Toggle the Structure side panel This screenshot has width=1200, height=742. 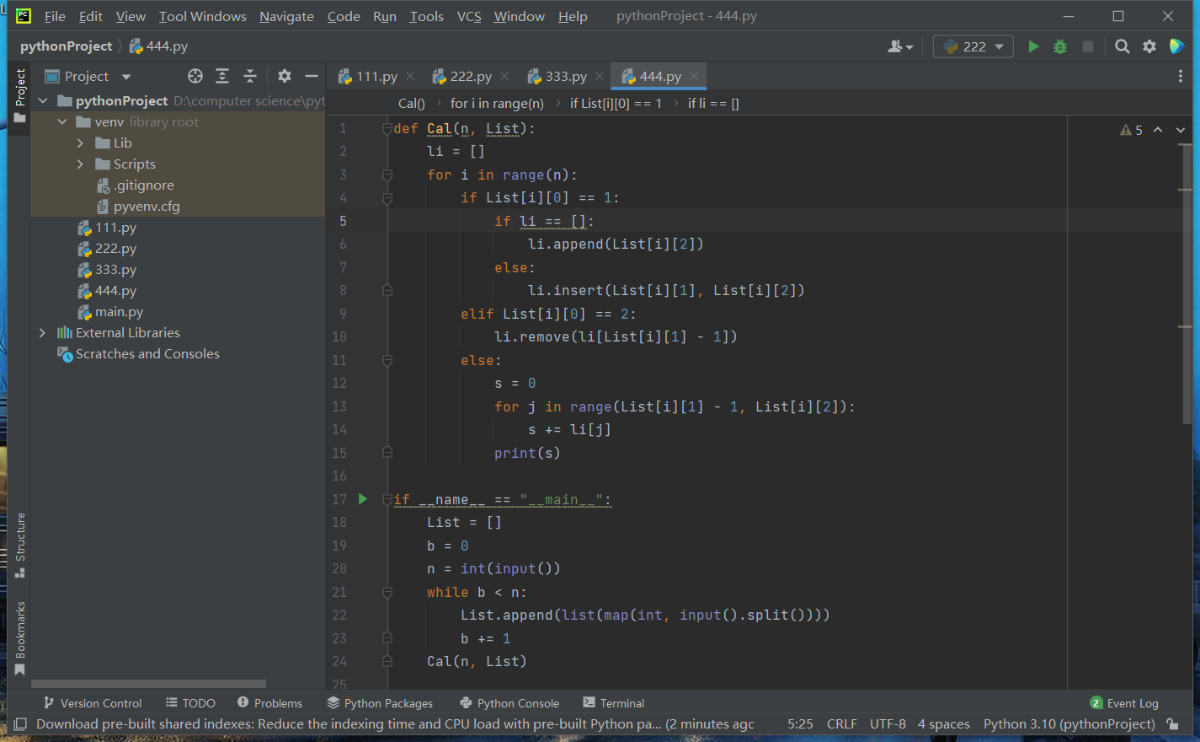[20, 545]
